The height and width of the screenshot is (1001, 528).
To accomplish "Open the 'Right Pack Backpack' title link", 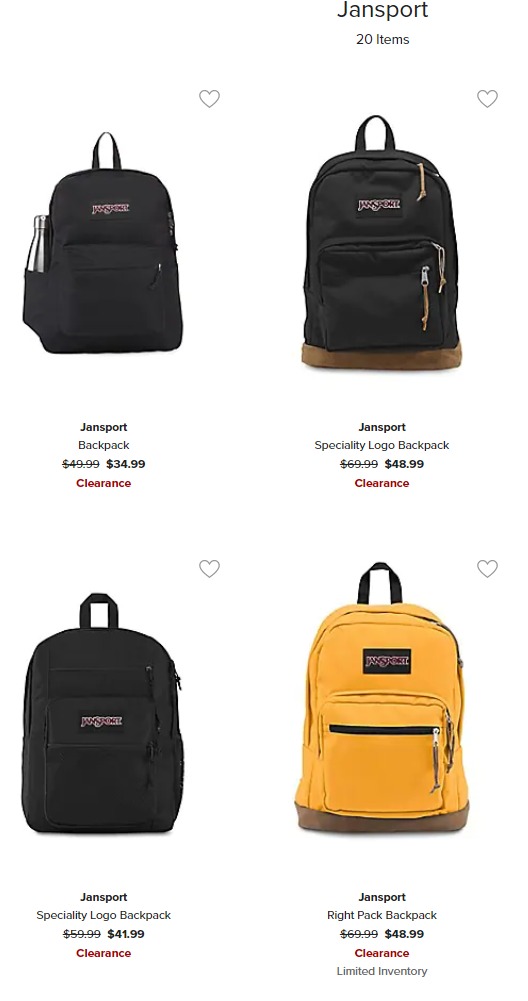I will pos(382,915).
